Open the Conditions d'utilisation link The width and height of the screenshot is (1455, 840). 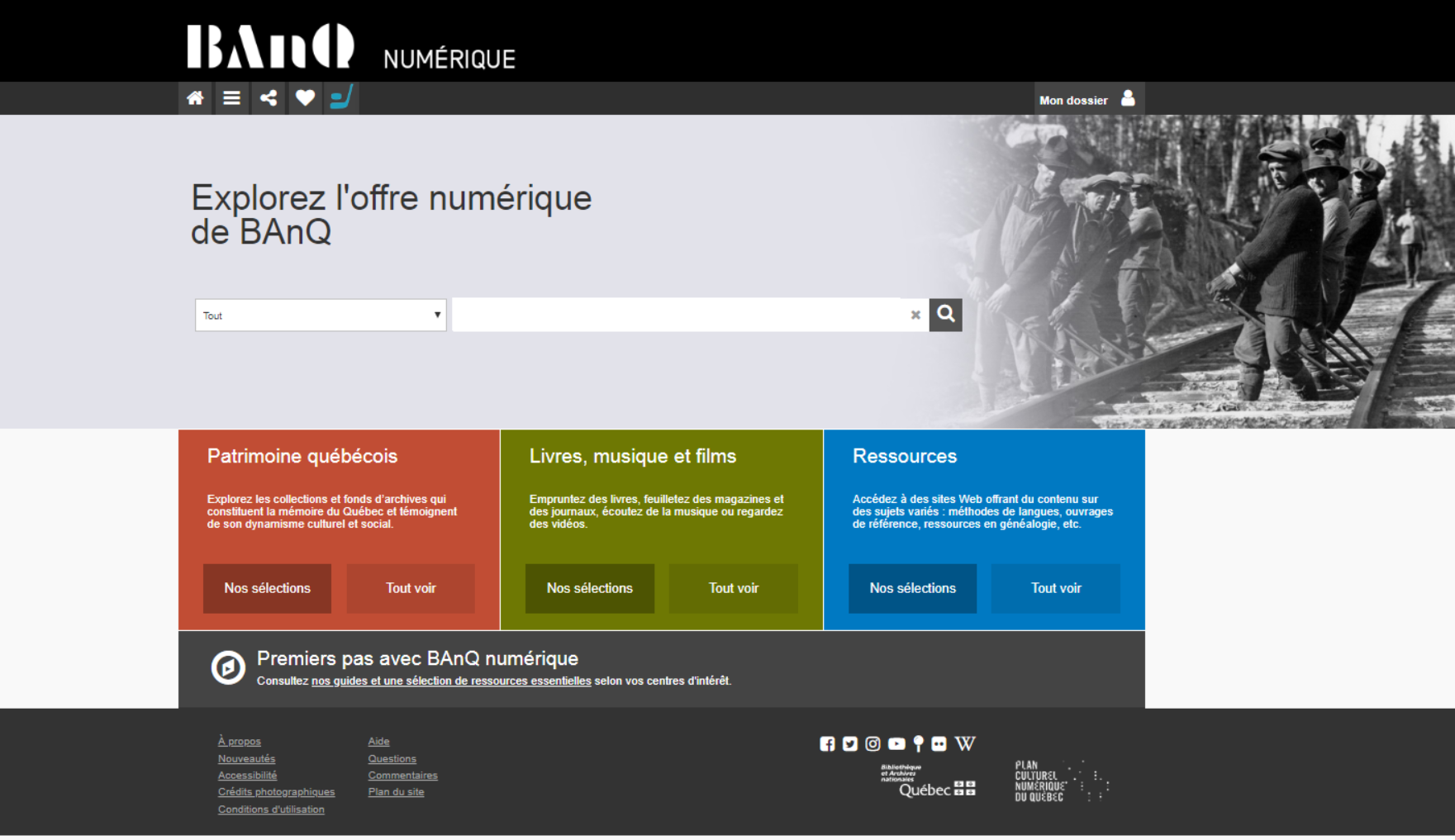point(271,809)
